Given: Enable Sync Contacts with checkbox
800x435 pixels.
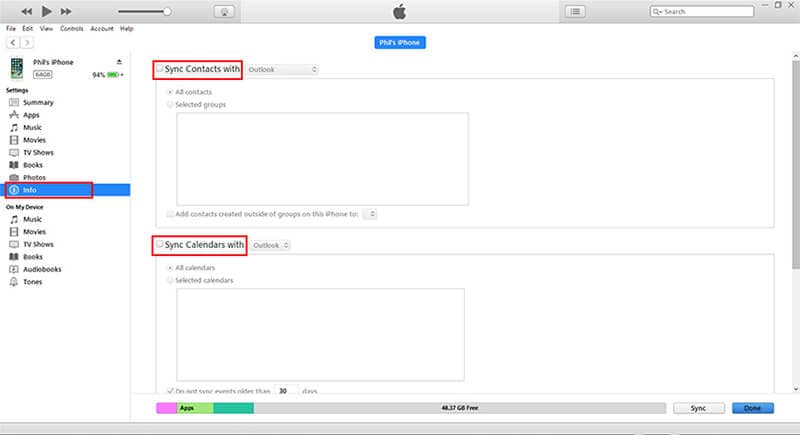Looking at the screenshot, I should pyautogui.click(x=160, y=68).
